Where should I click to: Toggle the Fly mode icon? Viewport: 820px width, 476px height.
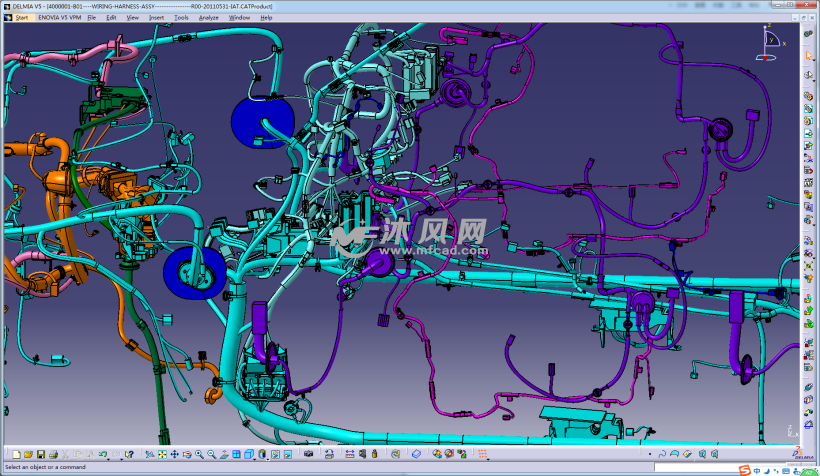[x=149, y=454]
